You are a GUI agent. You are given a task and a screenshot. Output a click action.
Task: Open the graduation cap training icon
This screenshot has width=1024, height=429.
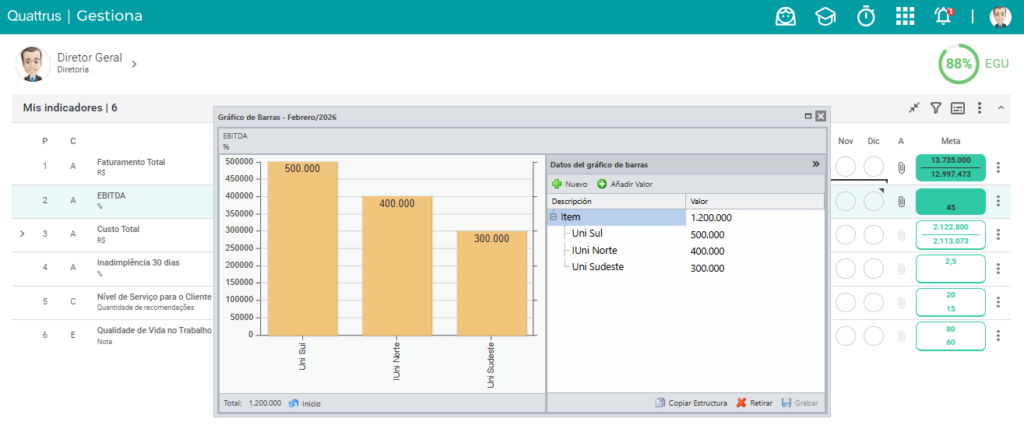[x=825, y=17]
